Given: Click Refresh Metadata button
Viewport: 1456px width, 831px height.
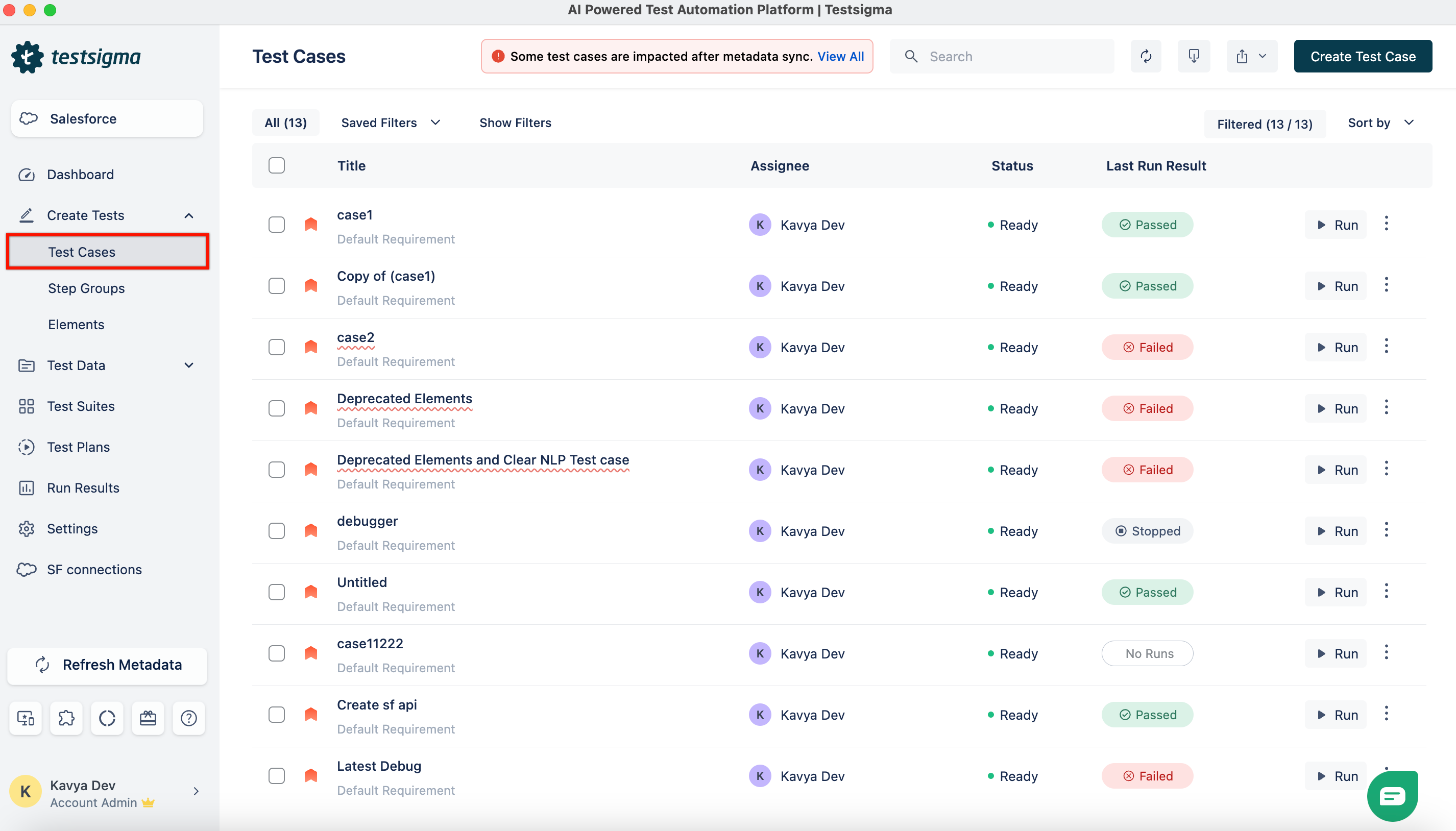Looking at the screenshot, I should 107,665.
